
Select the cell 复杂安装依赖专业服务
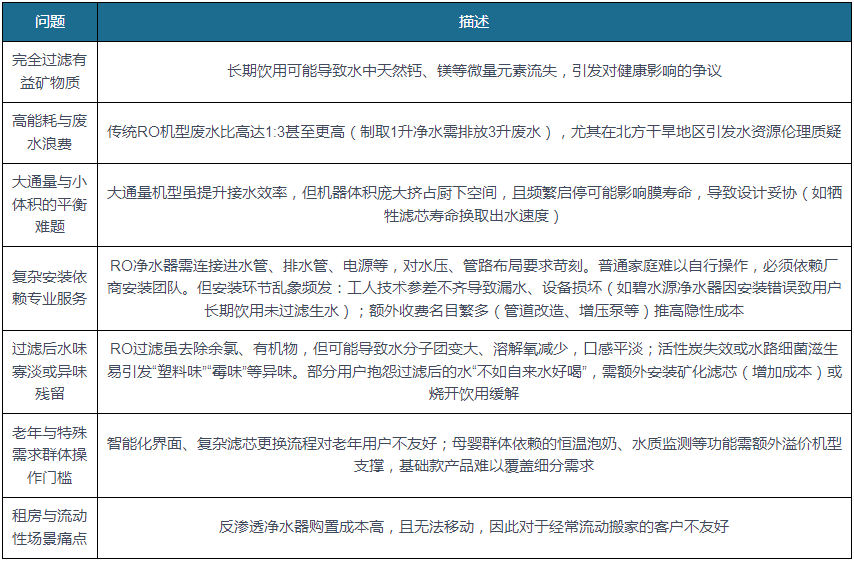(50, 288)
